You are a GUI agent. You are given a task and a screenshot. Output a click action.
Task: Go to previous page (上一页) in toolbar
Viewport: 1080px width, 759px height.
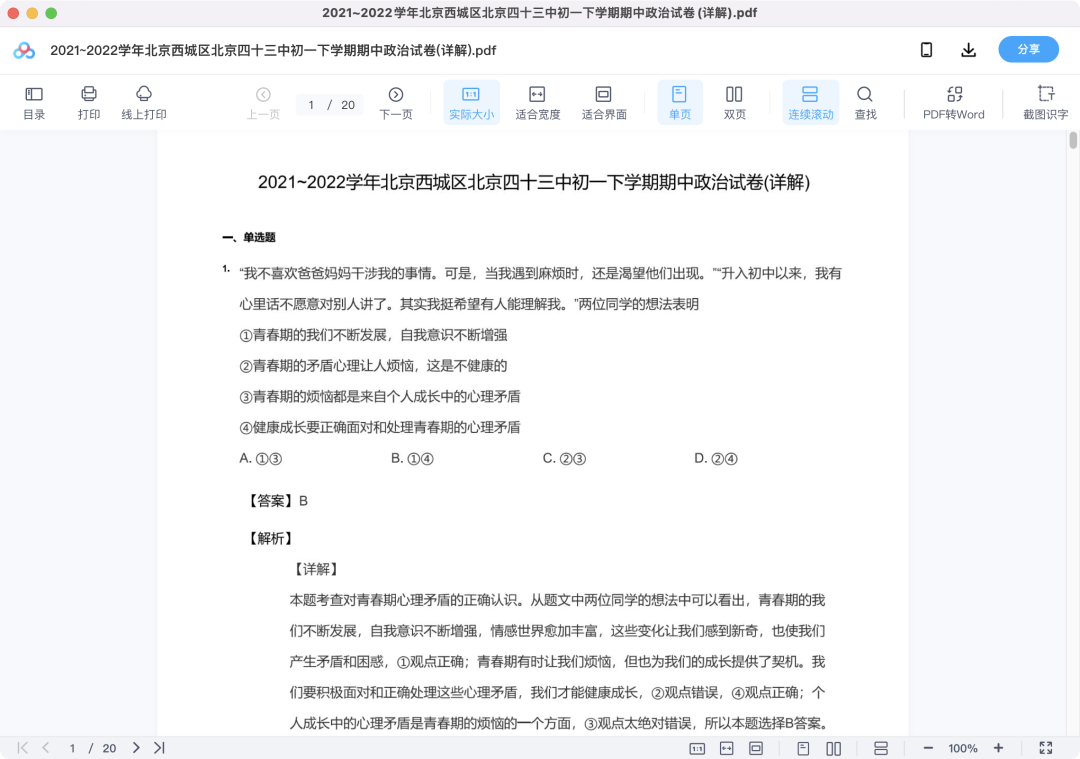pyautogui.click(x=263, y=103)
